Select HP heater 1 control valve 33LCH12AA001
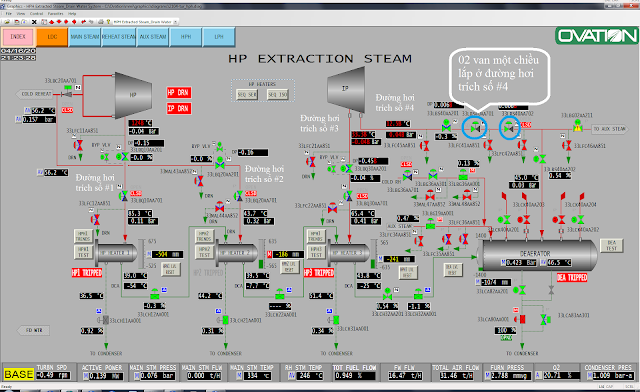 click(x=155, y=294)
